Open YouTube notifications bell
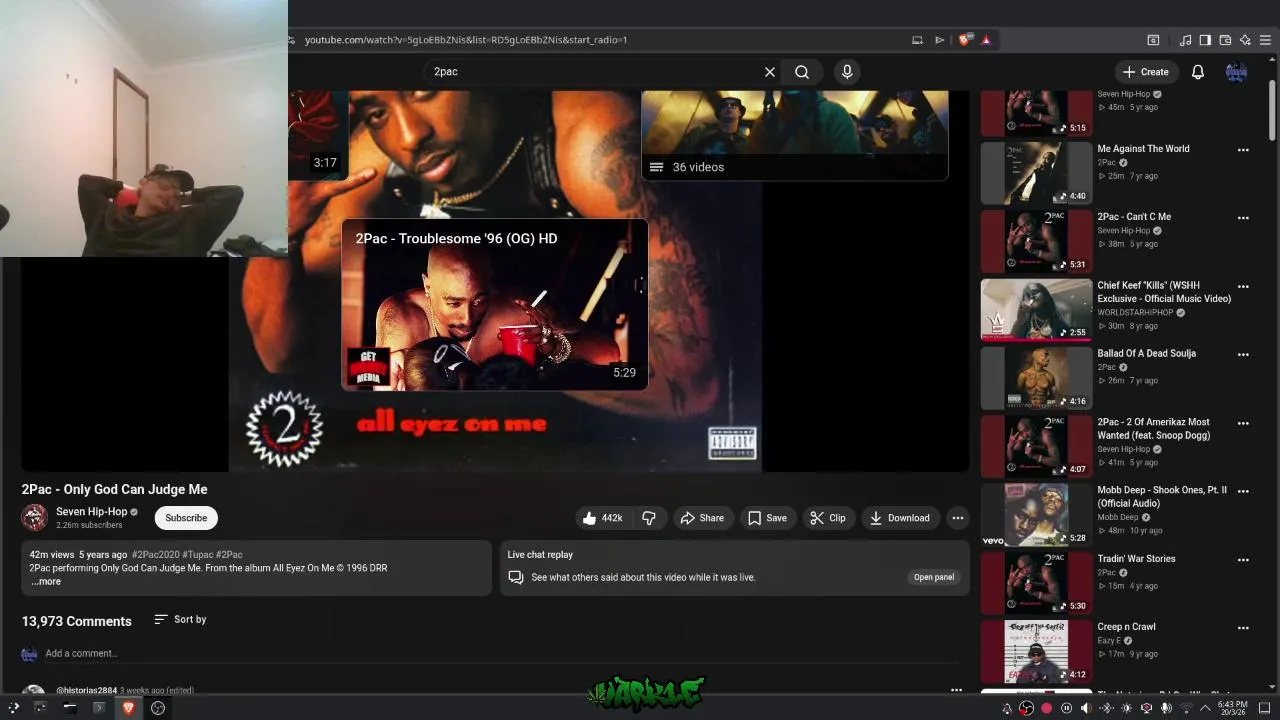Viewport: 1280px width, 720px height. coord(1198,72)
